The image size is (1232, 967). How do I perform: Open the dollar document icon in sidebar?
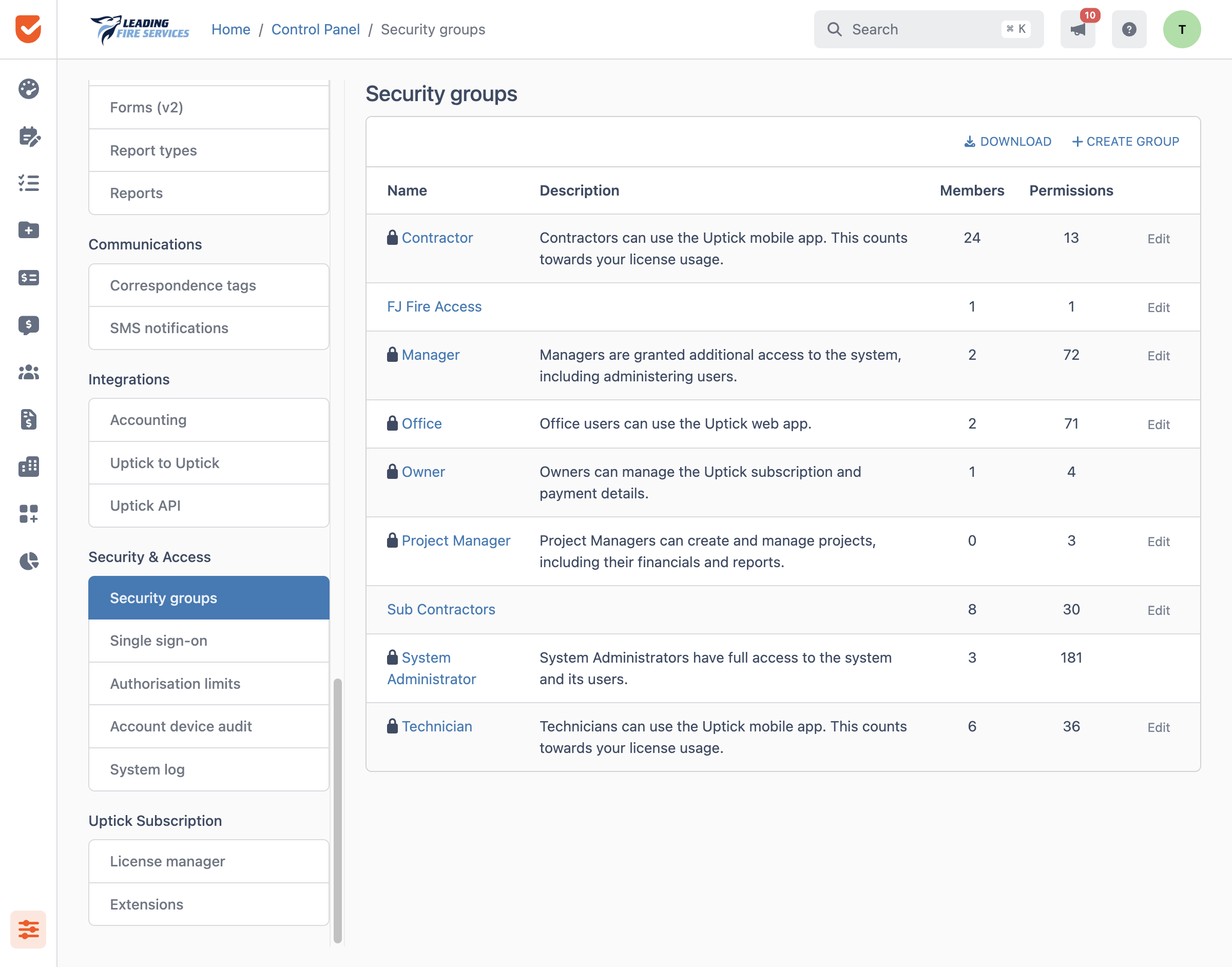coord(28,419)
